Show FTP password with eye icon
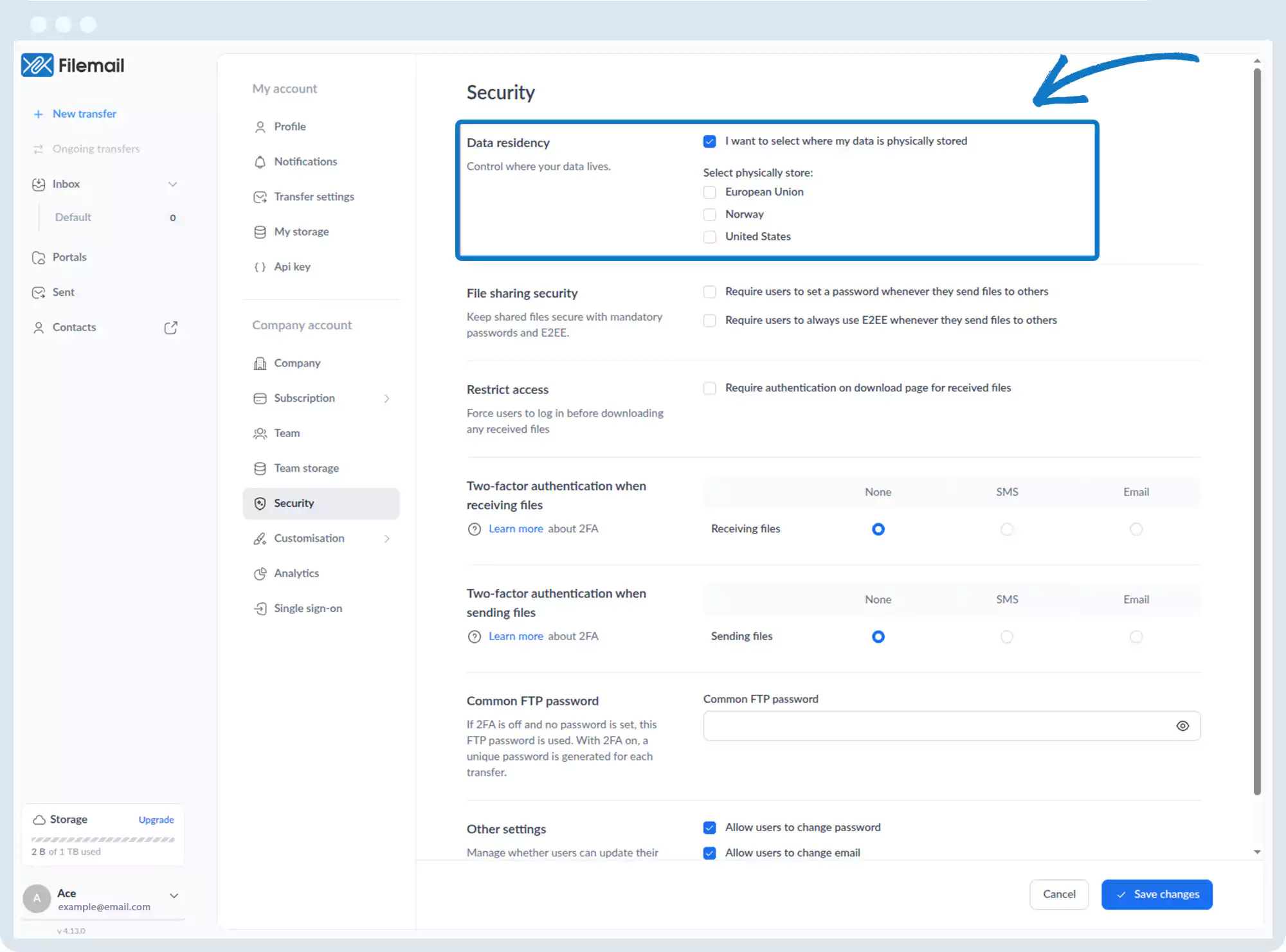The height and width of the screenshot is (952, 1286). tap(1182, 726)
